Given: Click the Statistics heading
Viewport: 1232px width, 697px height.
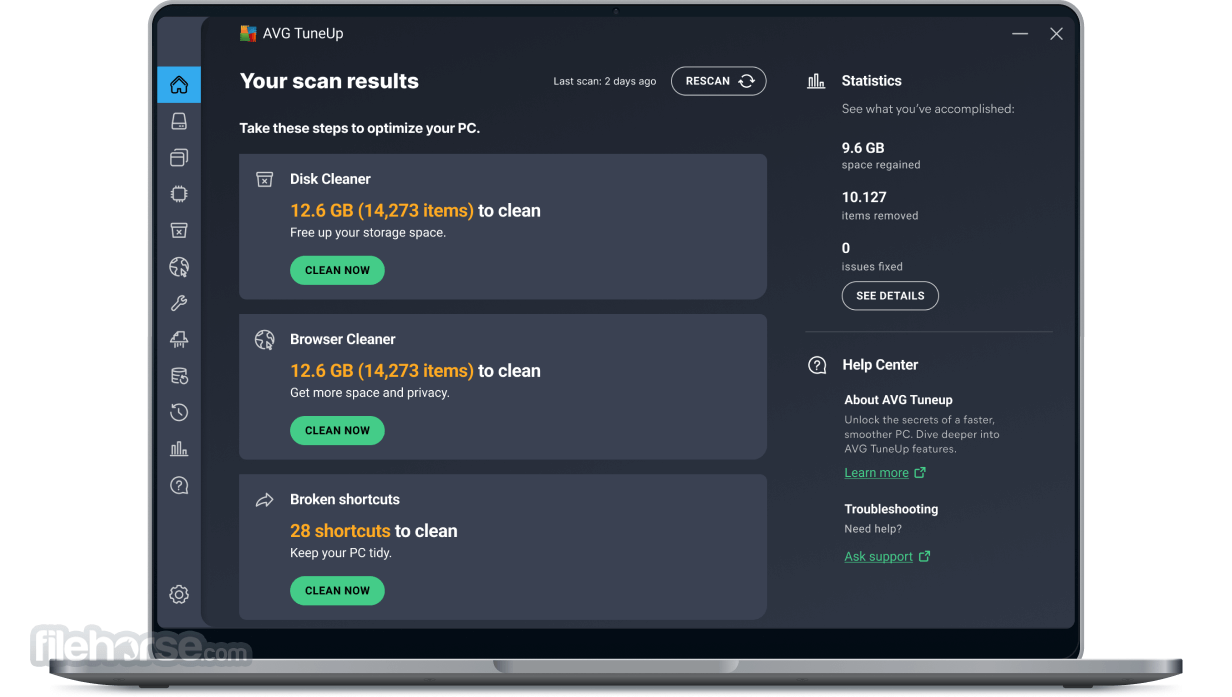Looking at the screenshot, I should tap(871, 81).
